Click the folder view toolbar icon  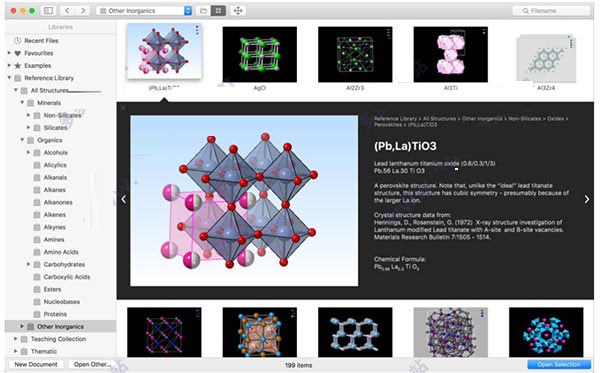[x=204, y=11]
